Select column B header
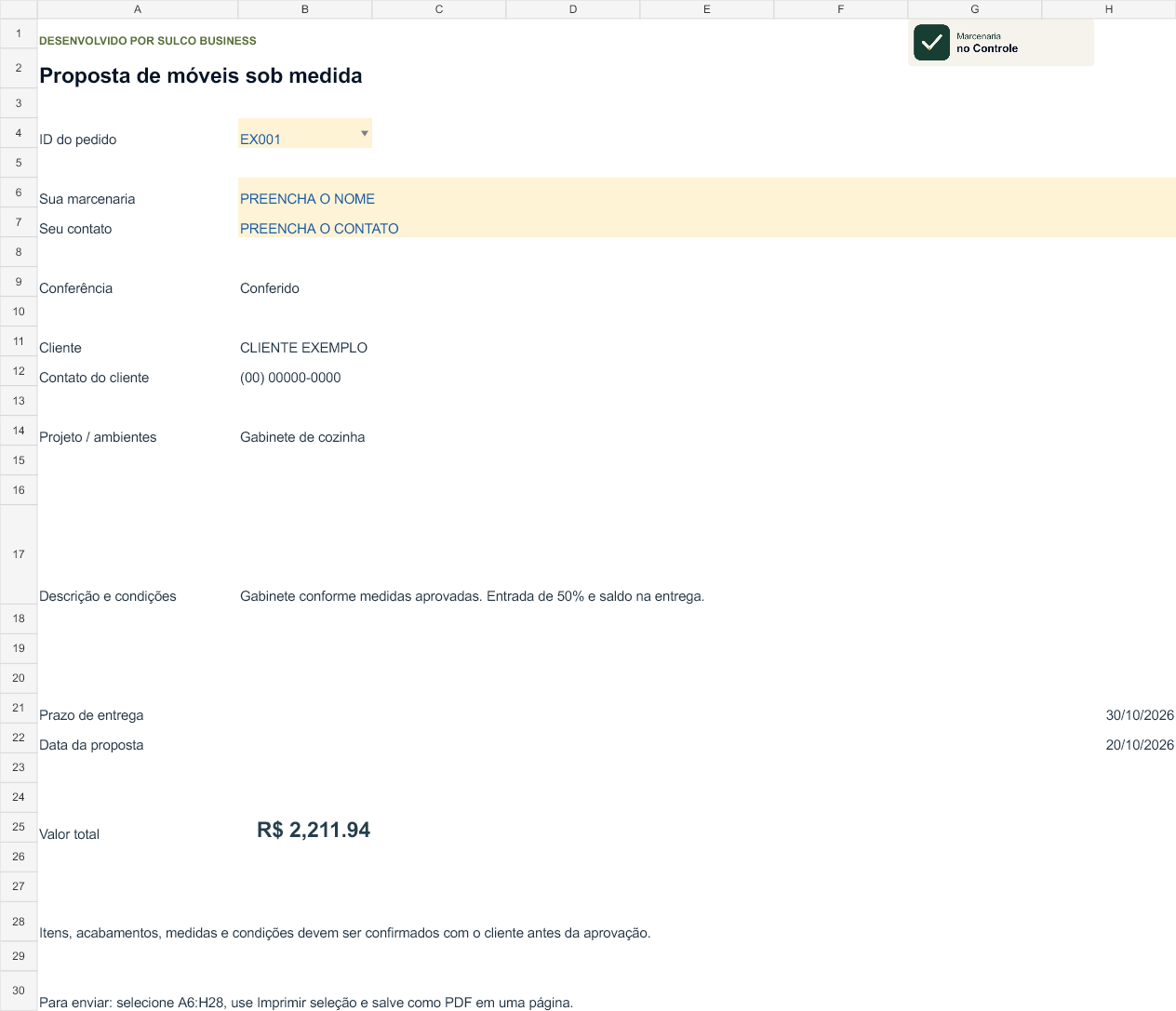This screenshot has height=1011, width=1176. (x=305, y=9)
